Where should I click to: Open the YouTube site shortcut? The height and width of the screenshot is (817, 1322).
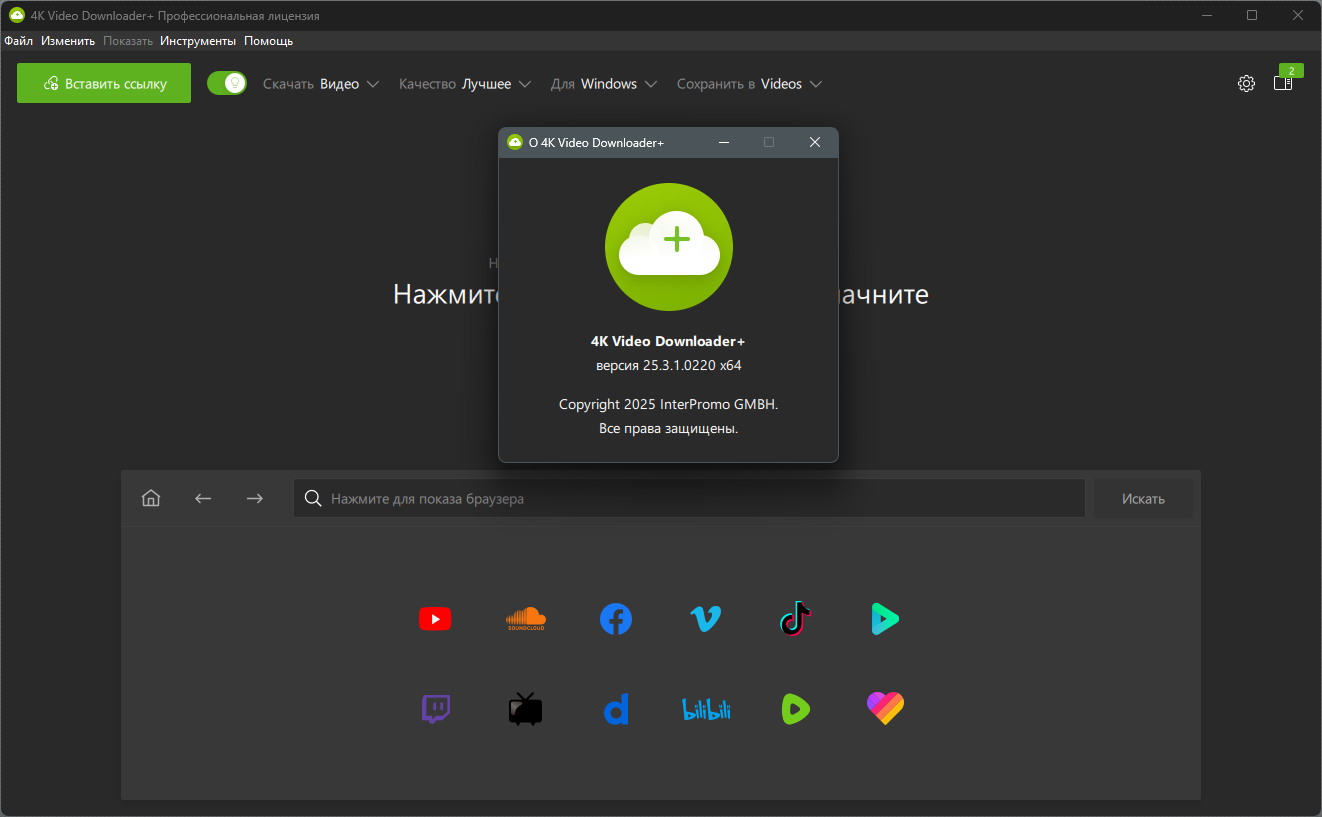[x=435, y=620]
